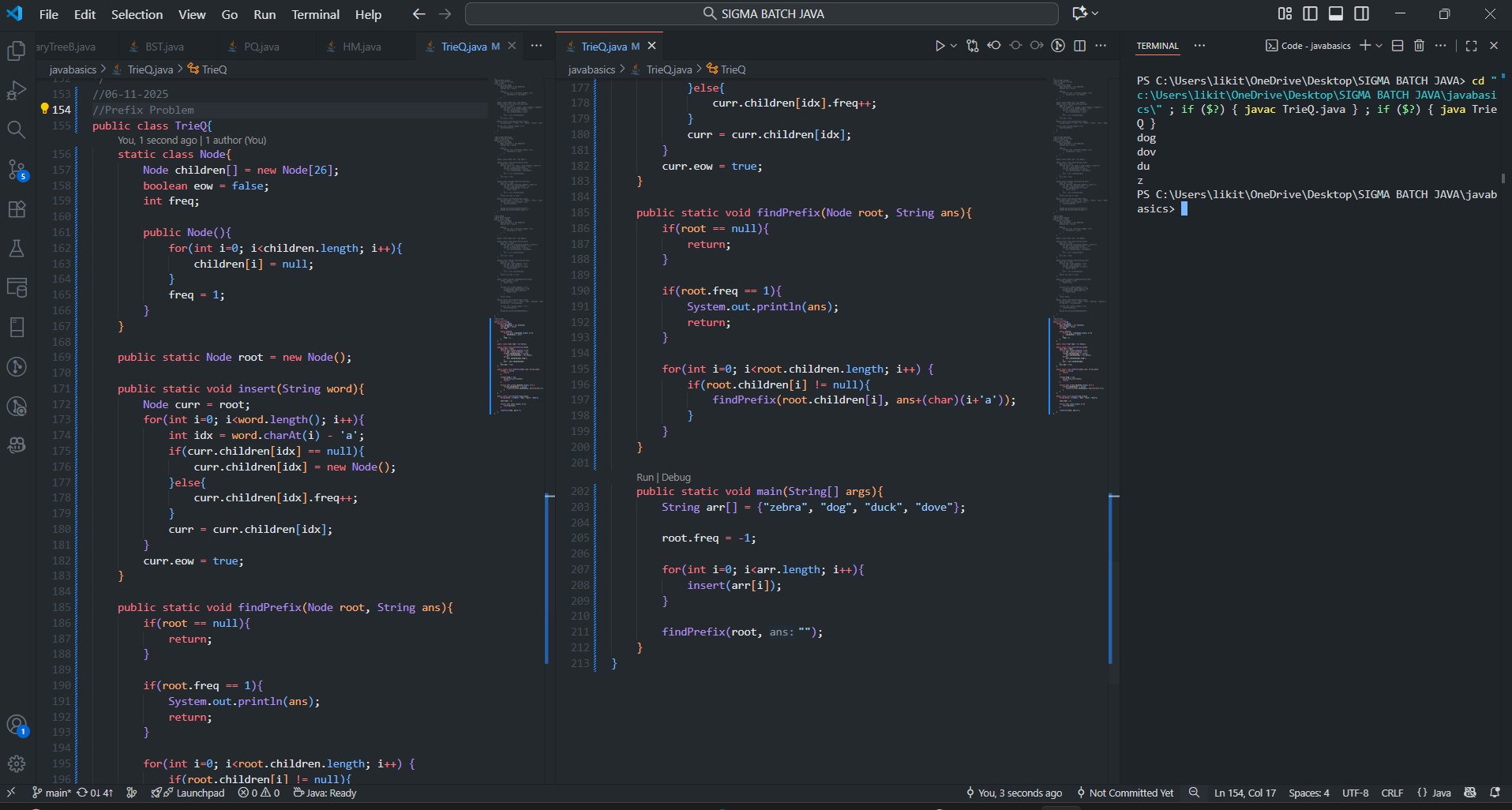Maximize the terminal panel size

[1471, 46]
